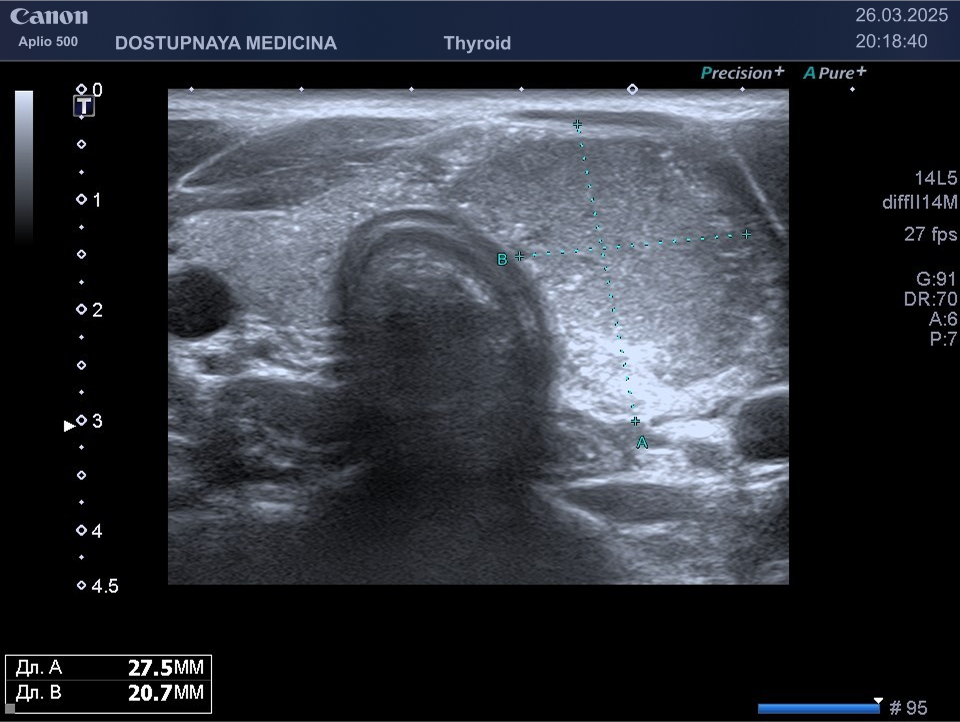Image resolution: width=960 pixels, height=722 pixels.
Task: Click the blue cine frame progress bar
Action: tap(818, 709)
